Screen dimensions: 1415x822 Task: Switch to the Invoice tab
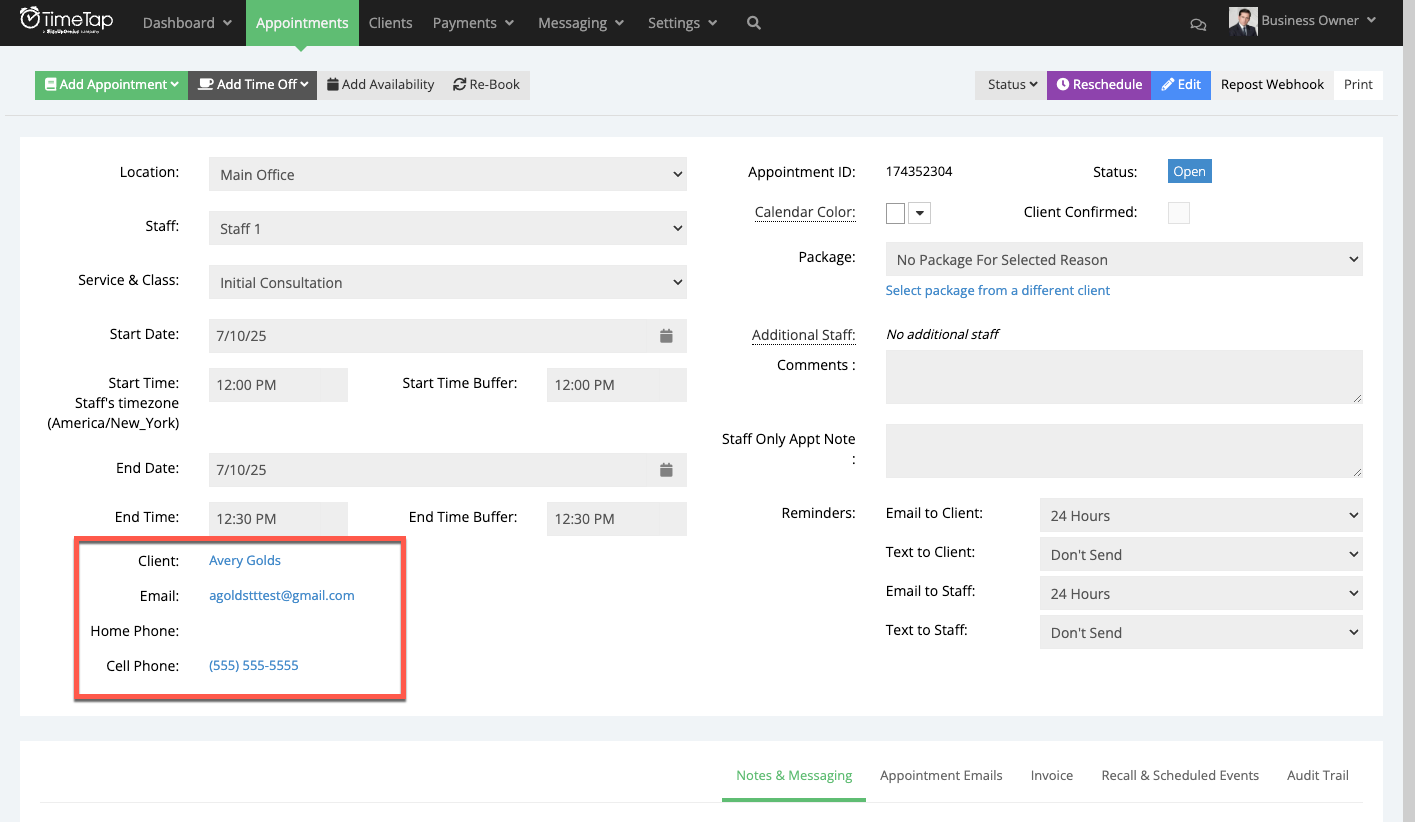[x=1051, y=775]
